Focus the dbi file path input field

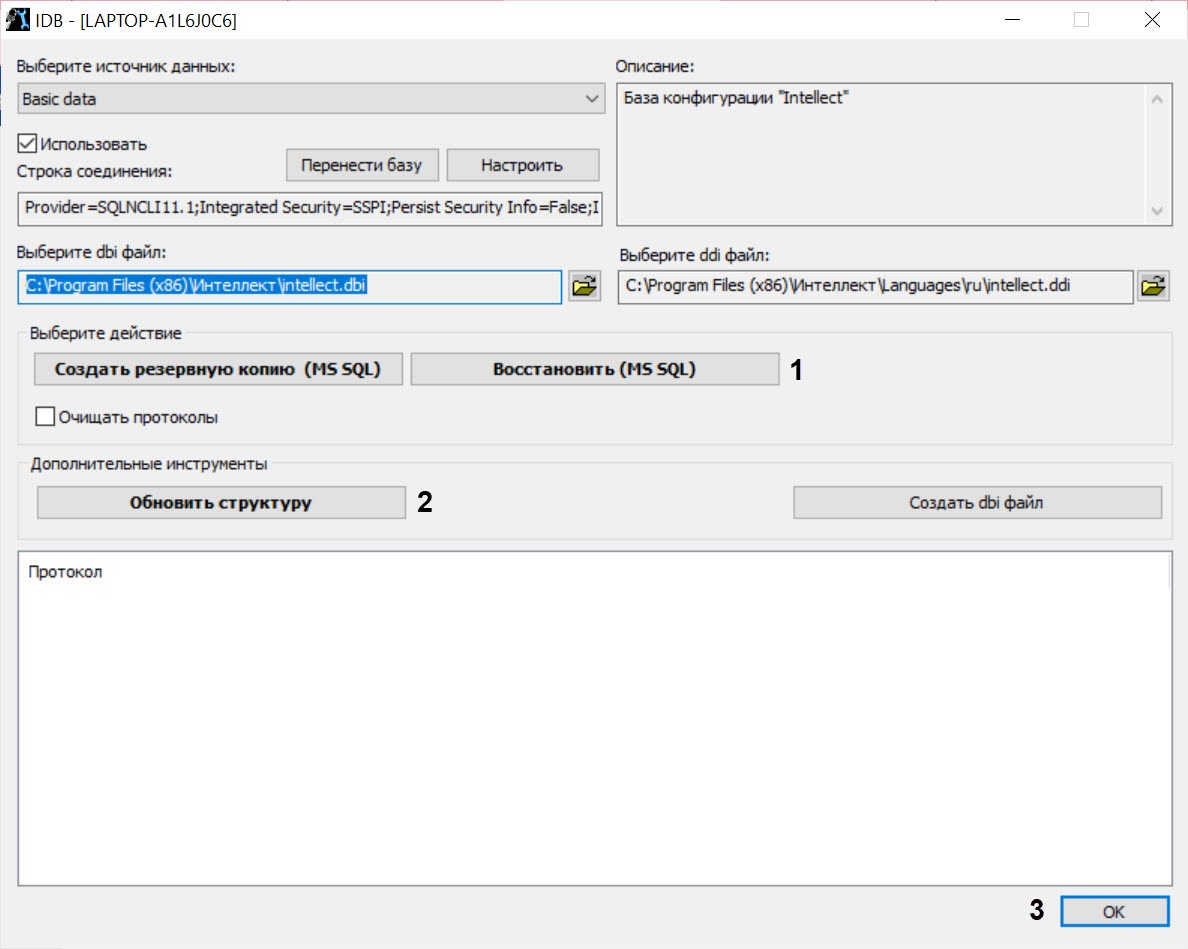tap(290, 287)
